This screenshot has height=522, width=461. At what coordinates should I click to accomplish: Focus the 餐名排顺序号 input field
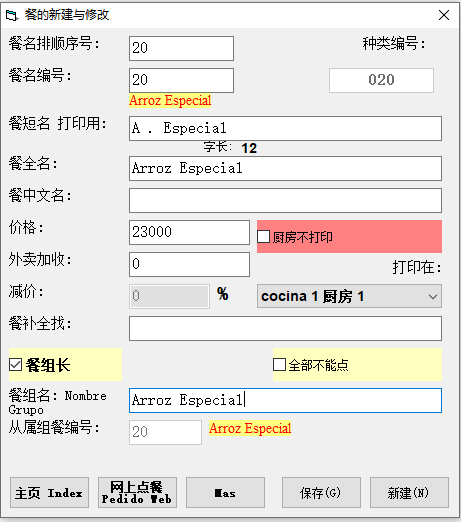point(181,48)
